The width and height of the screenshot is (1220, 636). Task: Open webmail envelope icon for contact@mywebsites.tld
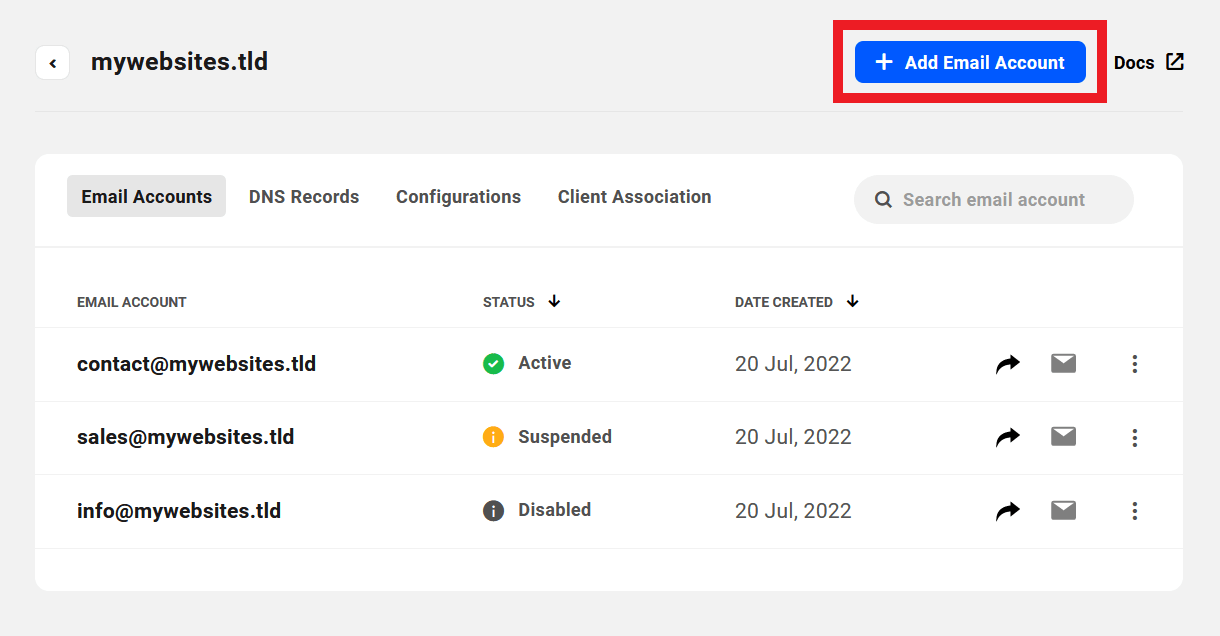coord(1063,363)
